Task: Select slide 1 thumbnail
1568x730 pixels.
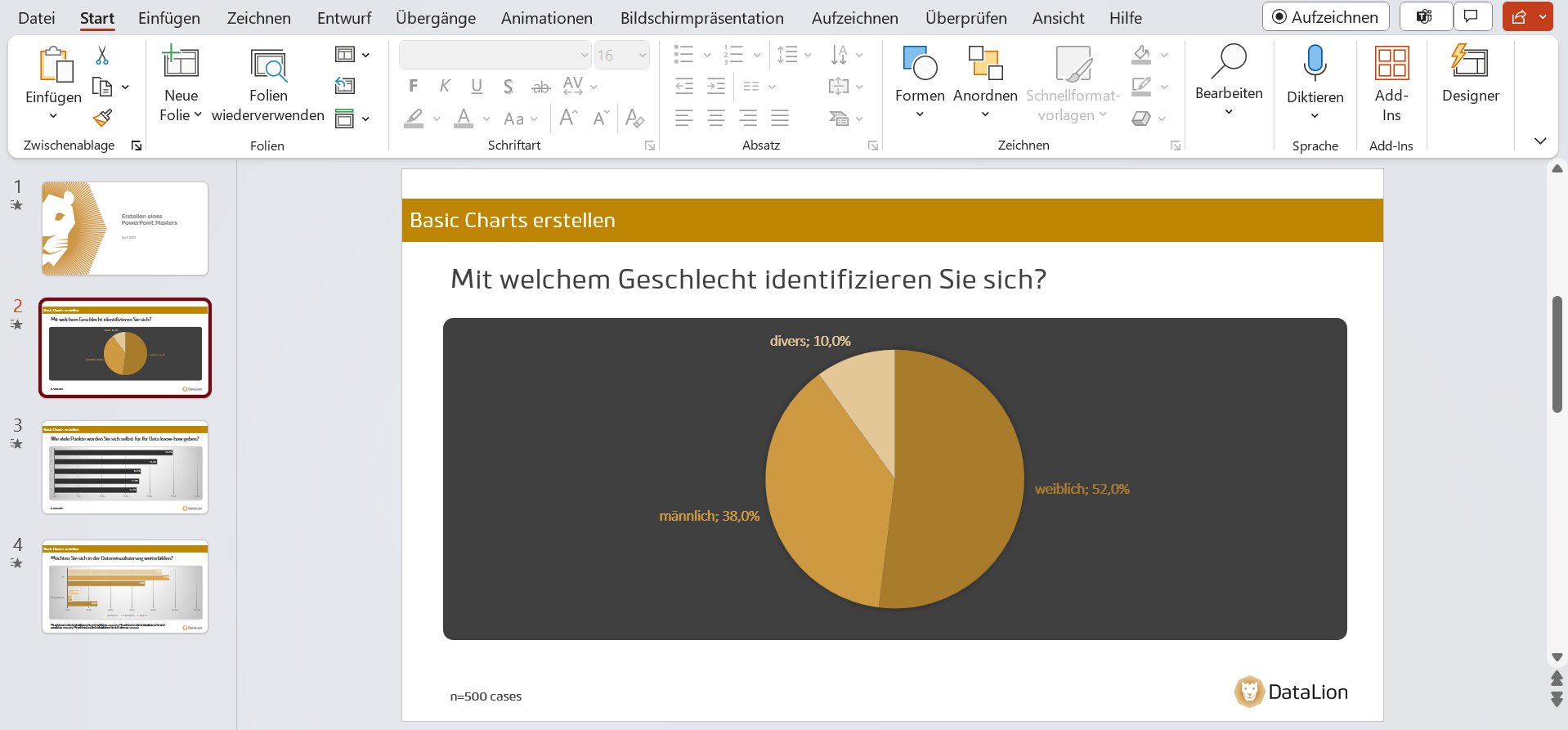Action: click(125, 228)
